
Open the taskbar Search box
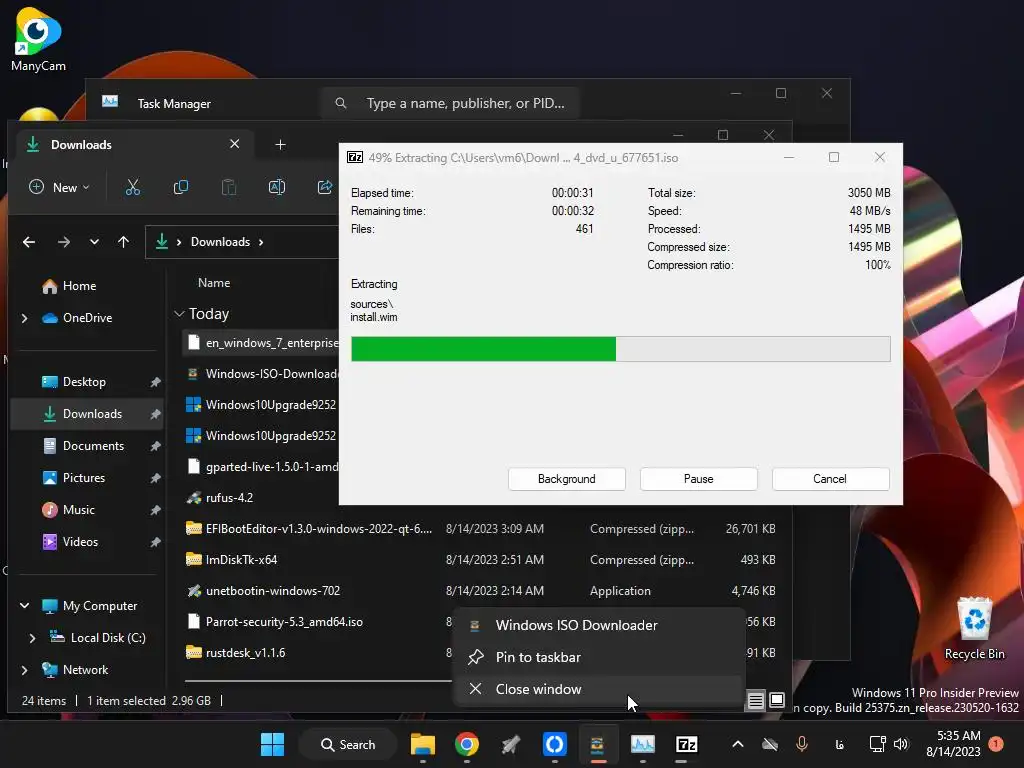(x=347, y=744)
